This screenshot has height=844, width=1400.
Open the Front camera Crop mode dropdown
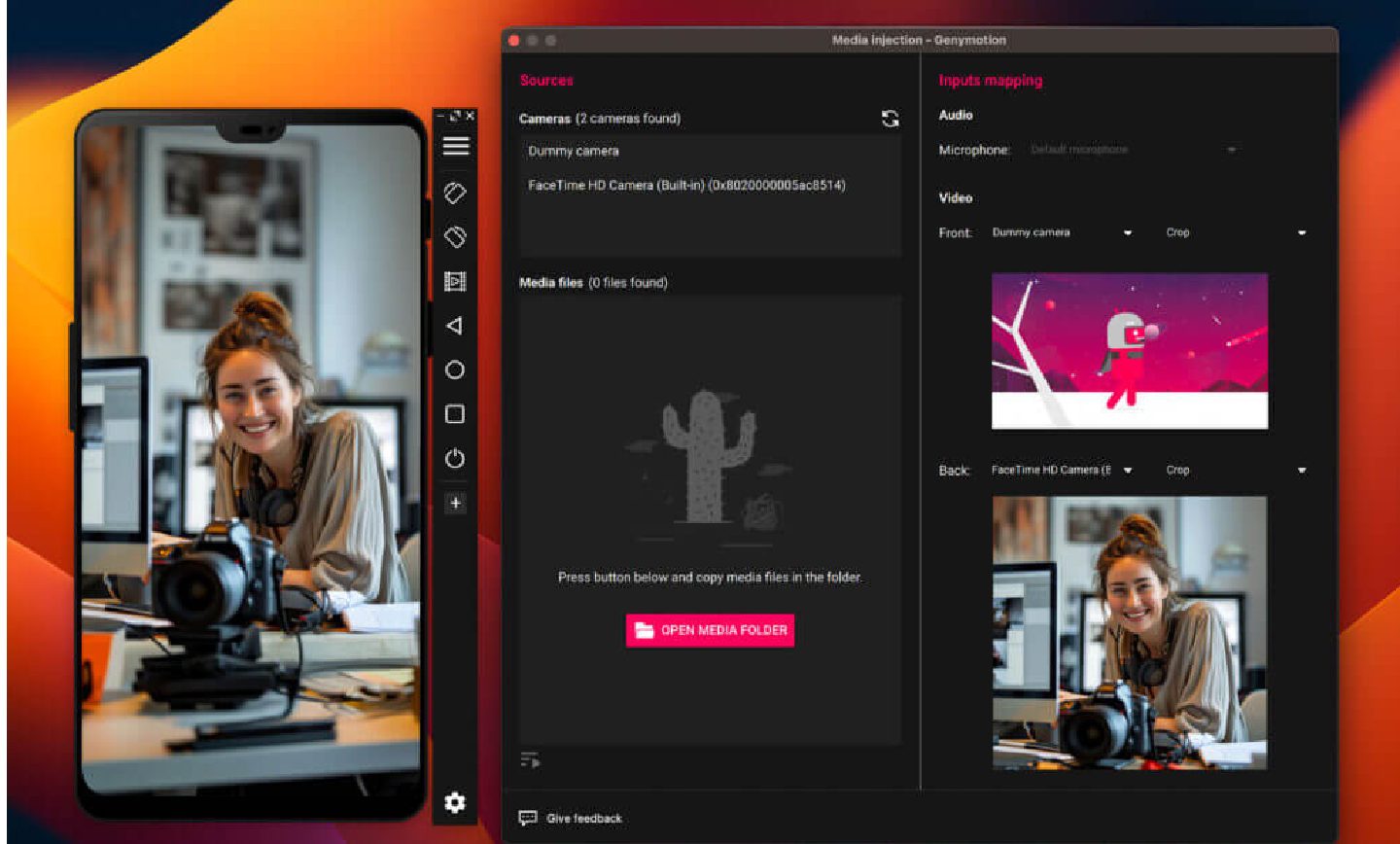click(x=1235, y=232)
